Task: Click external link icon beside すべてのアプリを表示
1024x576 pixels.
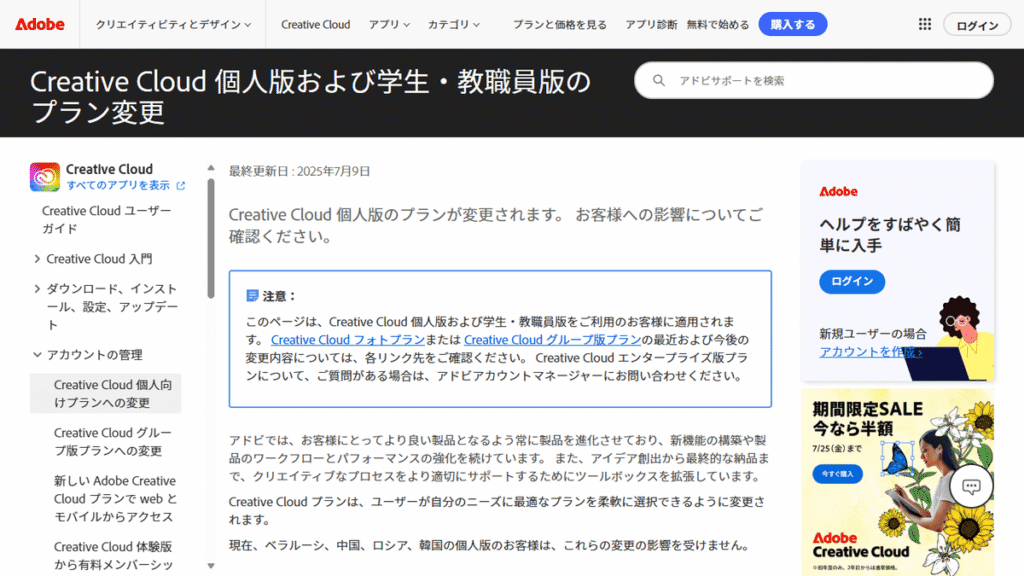Action: click(181, 185)
